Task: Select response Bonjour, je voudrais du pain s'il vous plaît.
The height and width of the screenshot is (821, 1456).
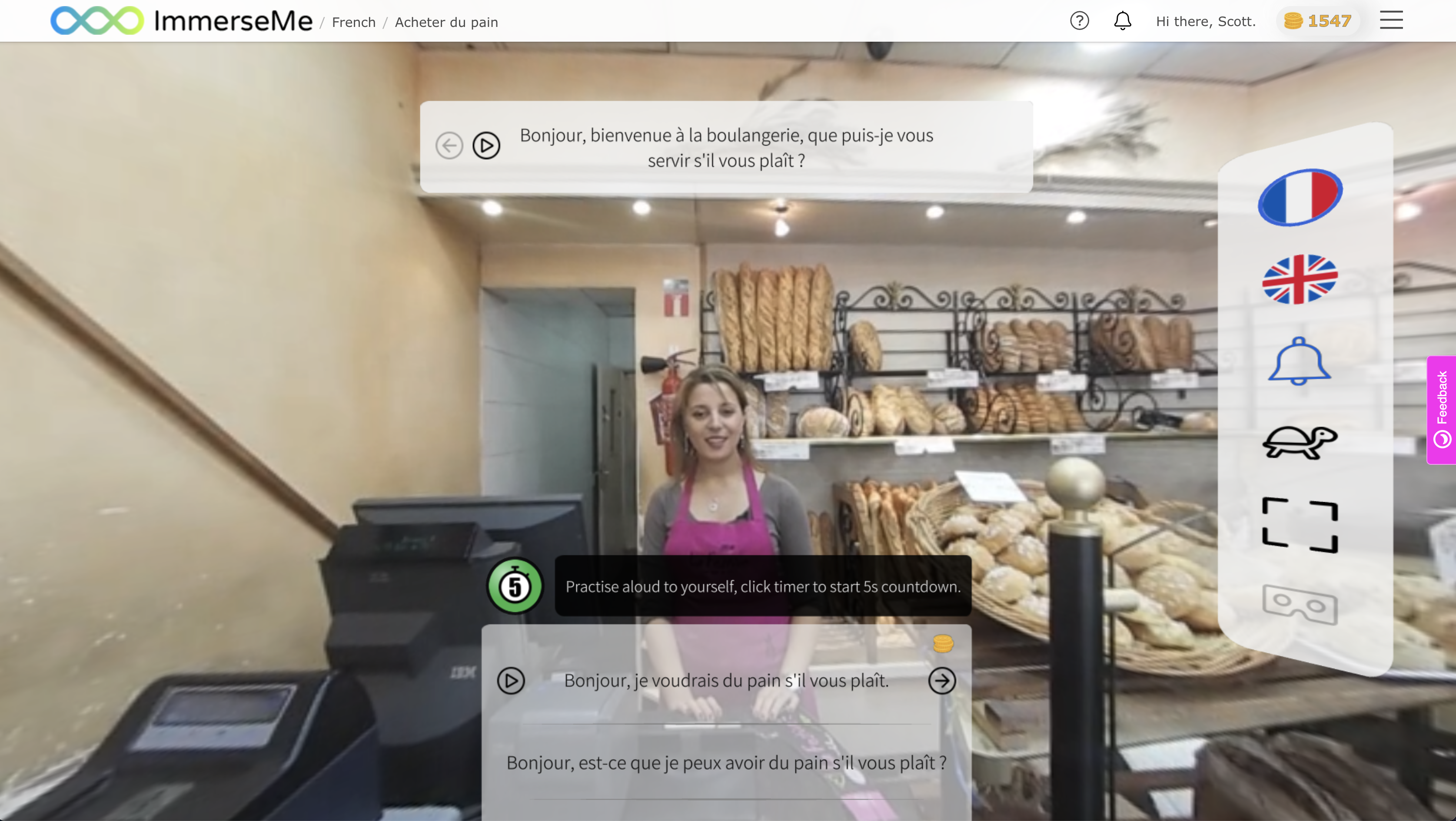Action: point(726,680)
